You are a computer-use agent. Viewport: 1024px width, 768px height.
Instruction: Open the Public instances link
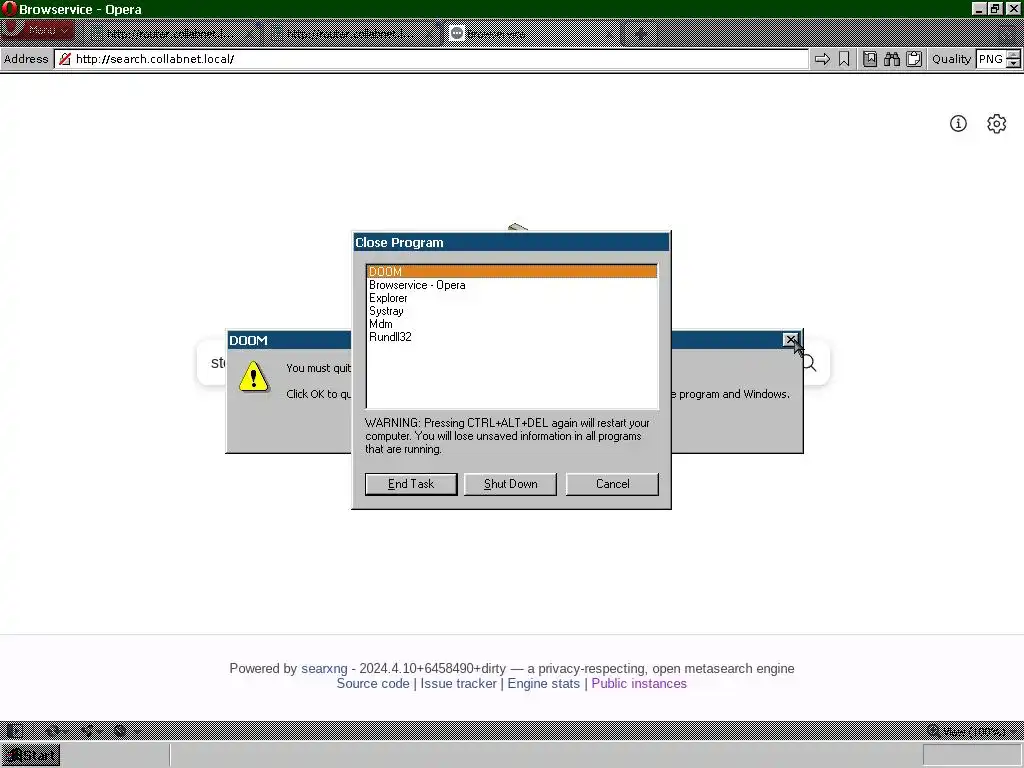click(639, 684)
